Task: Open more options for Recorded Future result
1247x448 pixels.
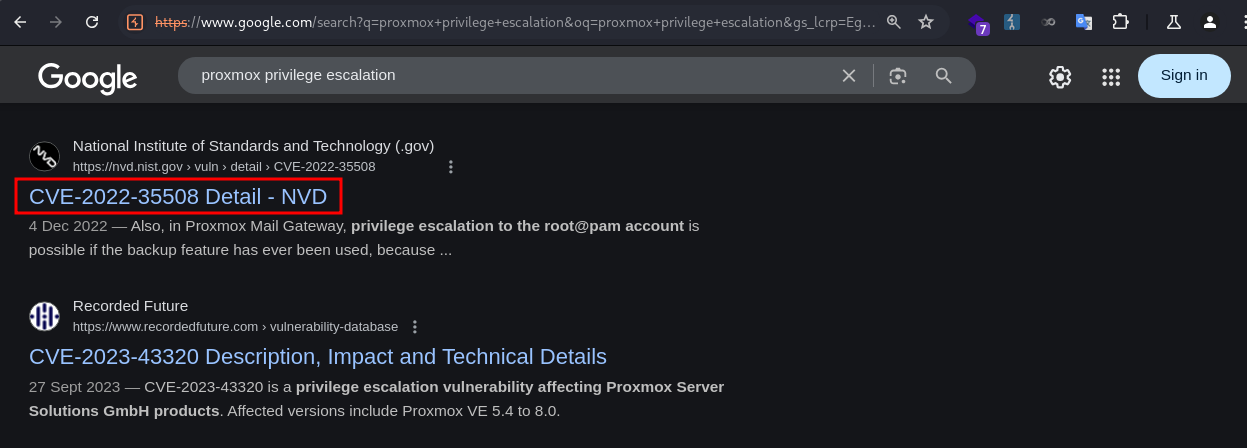Action: (415, 327)
